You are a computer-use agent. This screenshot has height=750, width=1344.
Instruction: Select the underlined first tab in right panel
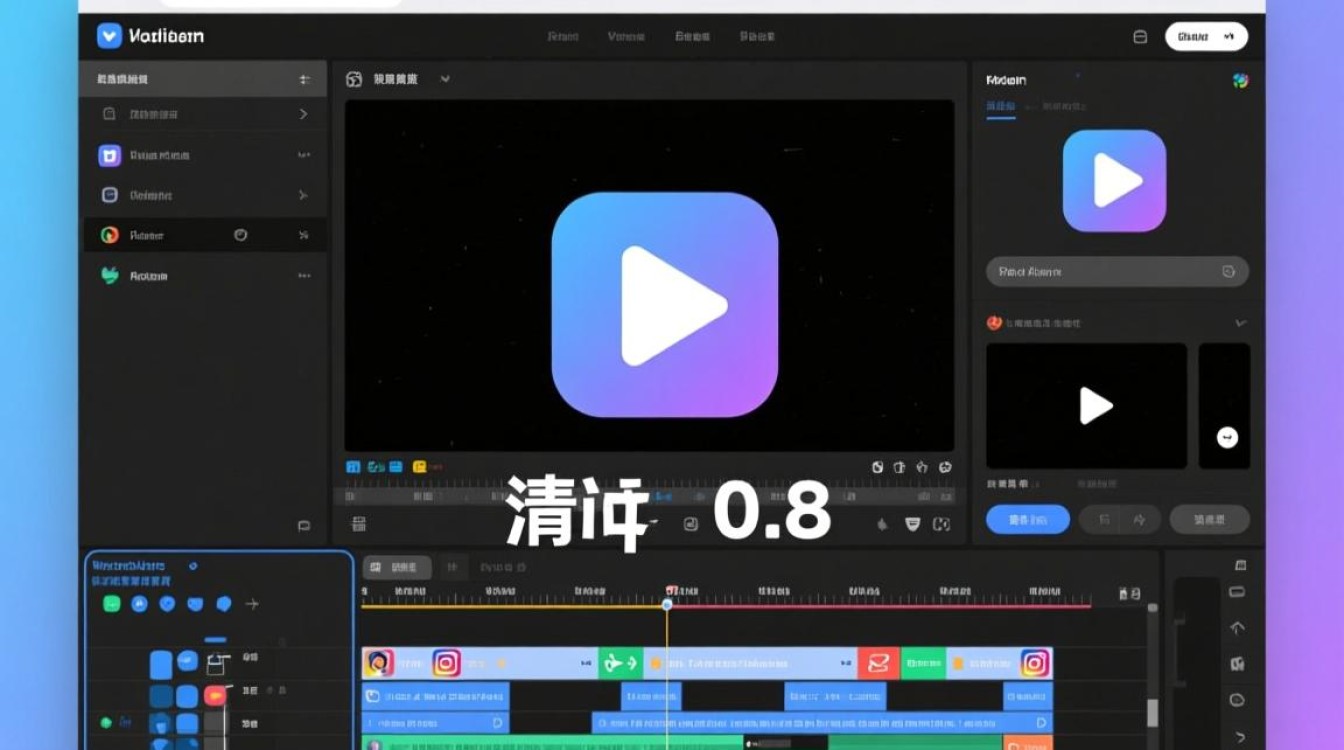tap(1001, 106)
